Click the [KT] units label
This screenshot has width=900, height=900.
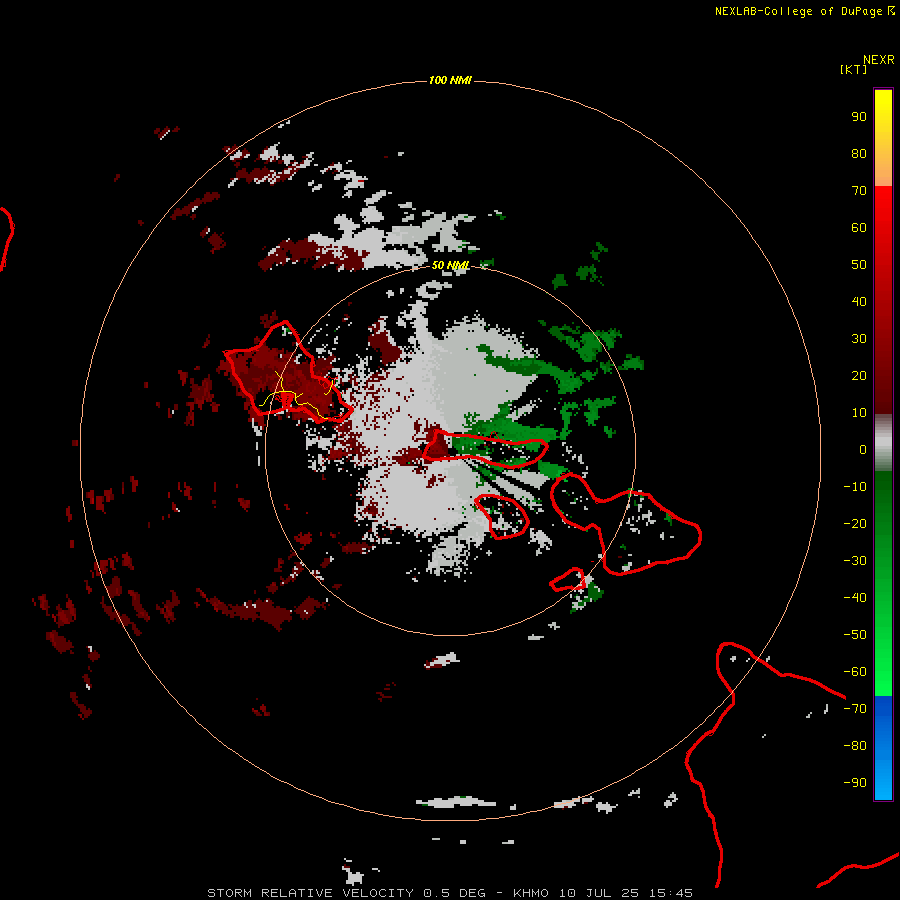point(853,69)
